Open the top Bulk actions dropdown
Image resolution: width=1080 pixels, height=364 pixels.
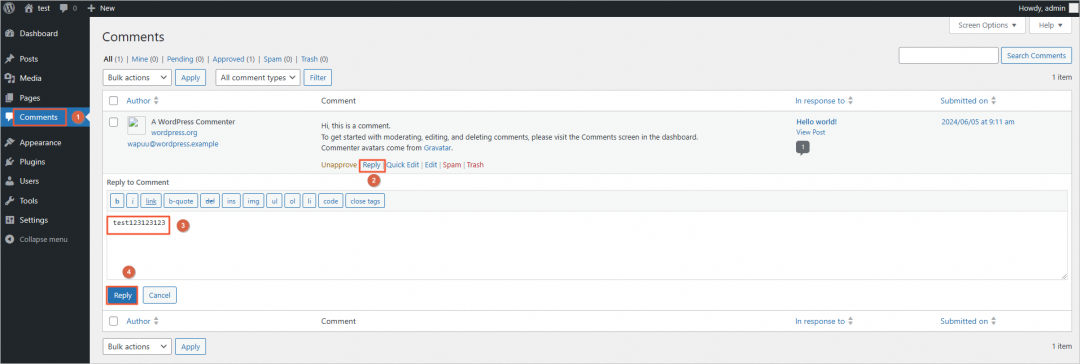click(137, 78)
